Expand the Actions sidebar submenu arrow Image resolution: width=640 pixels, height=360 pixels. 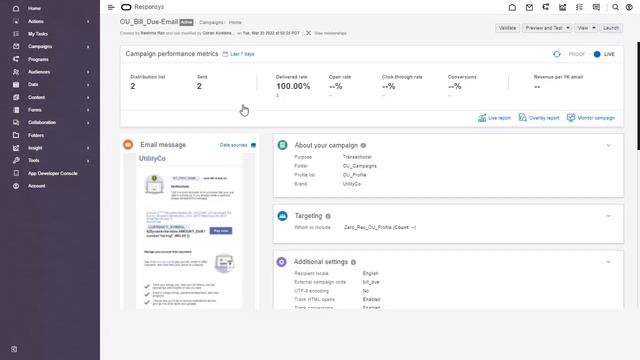coord(88,21)
